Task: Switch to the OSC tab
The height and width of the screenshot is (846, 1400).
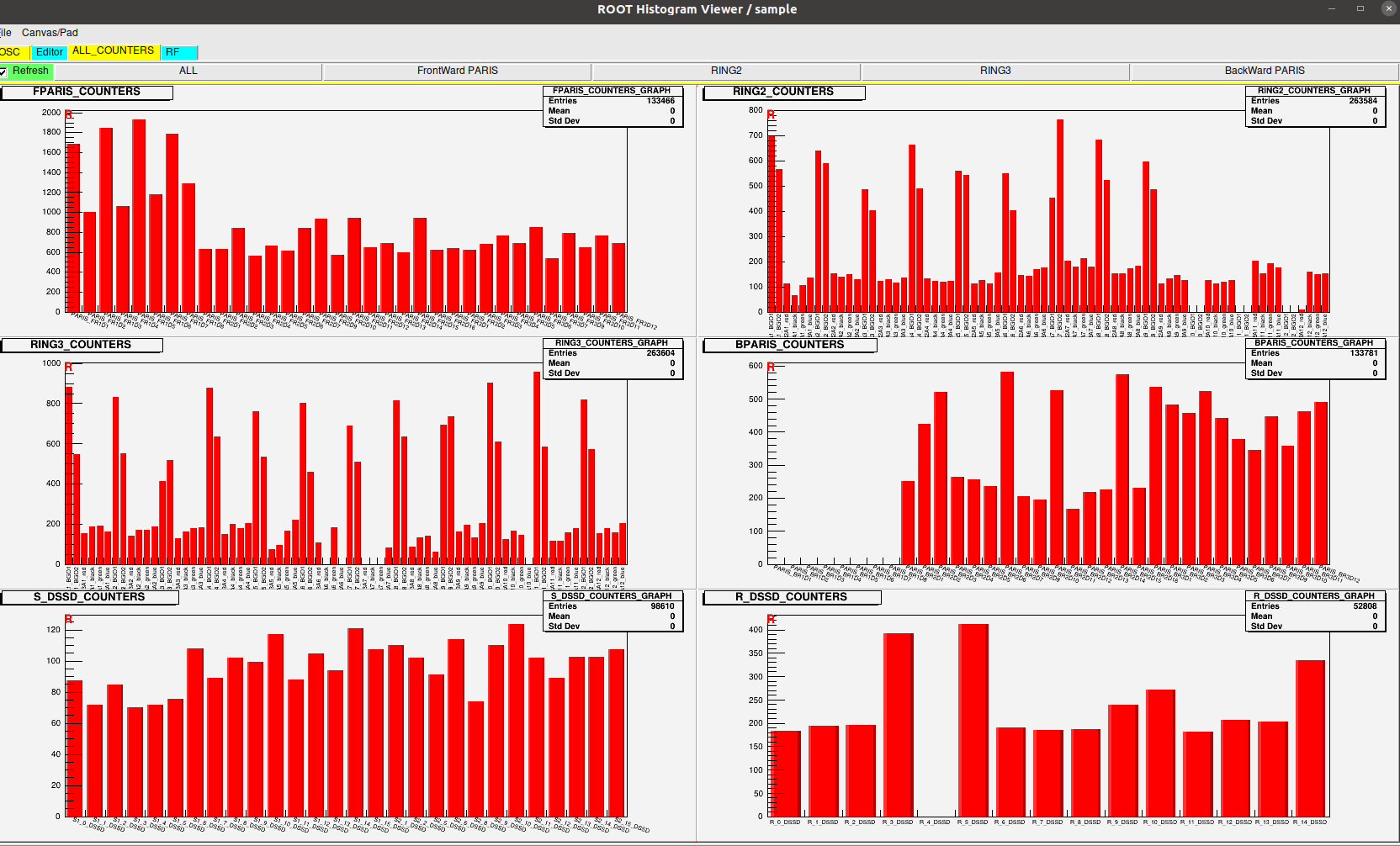Action: coord(11,52)
